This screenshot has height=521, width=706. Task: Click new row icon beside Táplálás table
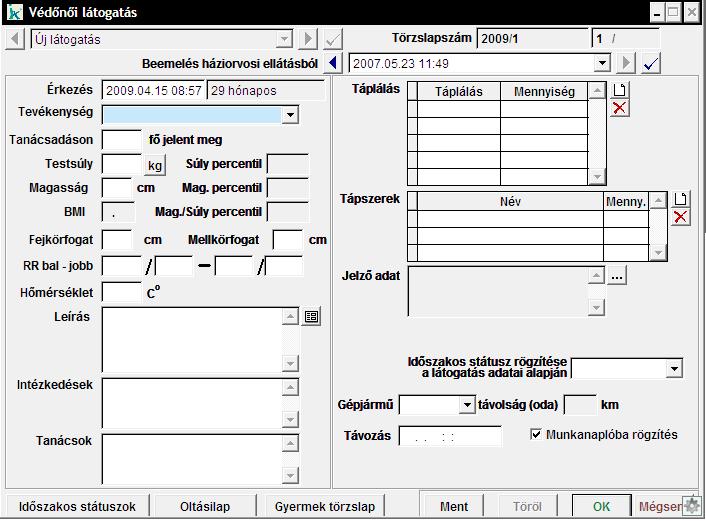tap(620, 90)
